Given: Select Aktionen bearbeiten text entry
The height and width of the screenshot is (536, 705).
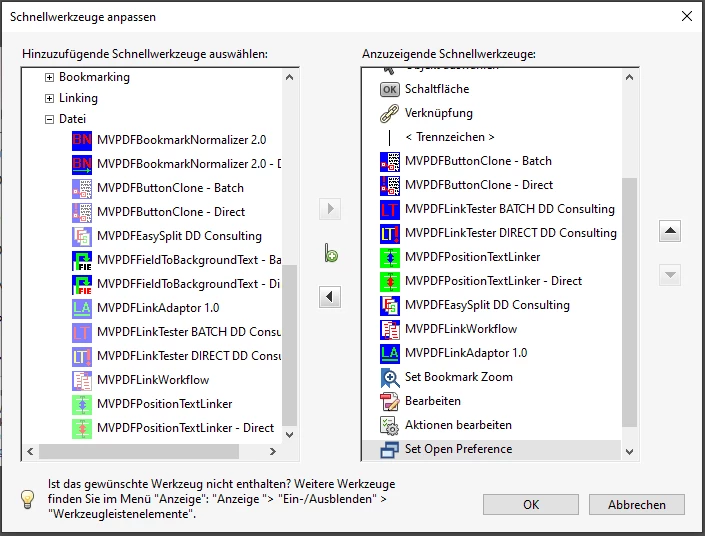Looking at the screenshot, I should pos(458,425).
